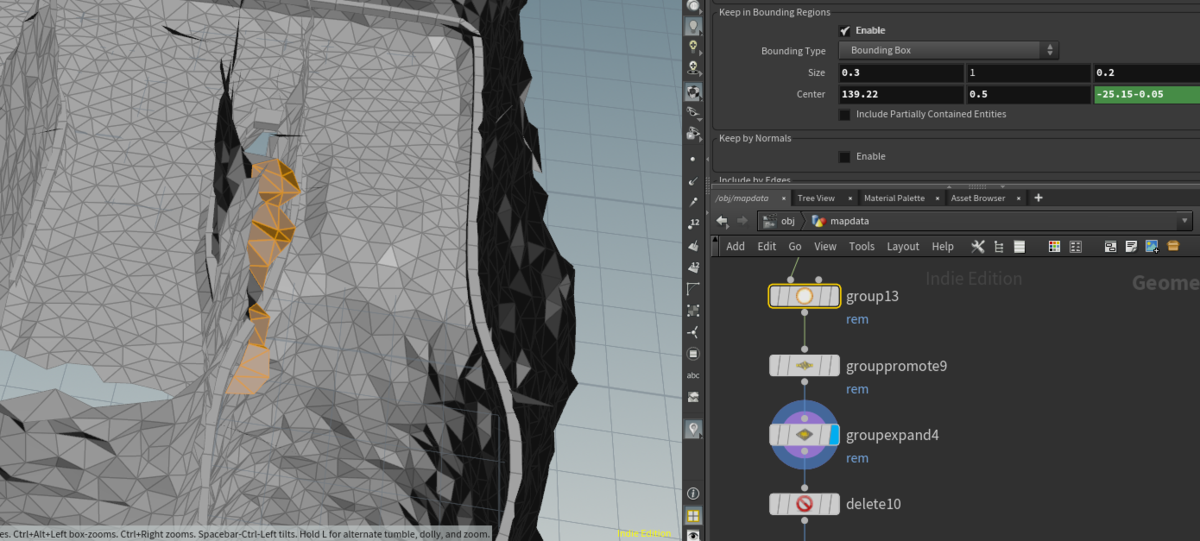Image resolution: width=1200 pixels, height=541 pixels.
Task: Select the /obj/mapdata tab
Action: (741, 198)
